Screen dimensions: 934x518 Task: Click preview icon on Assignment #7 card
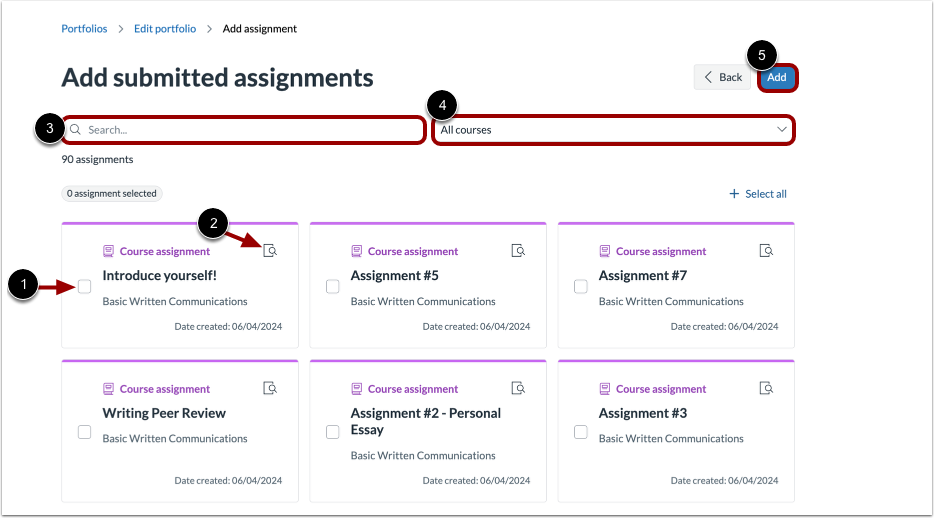[766, 251]
